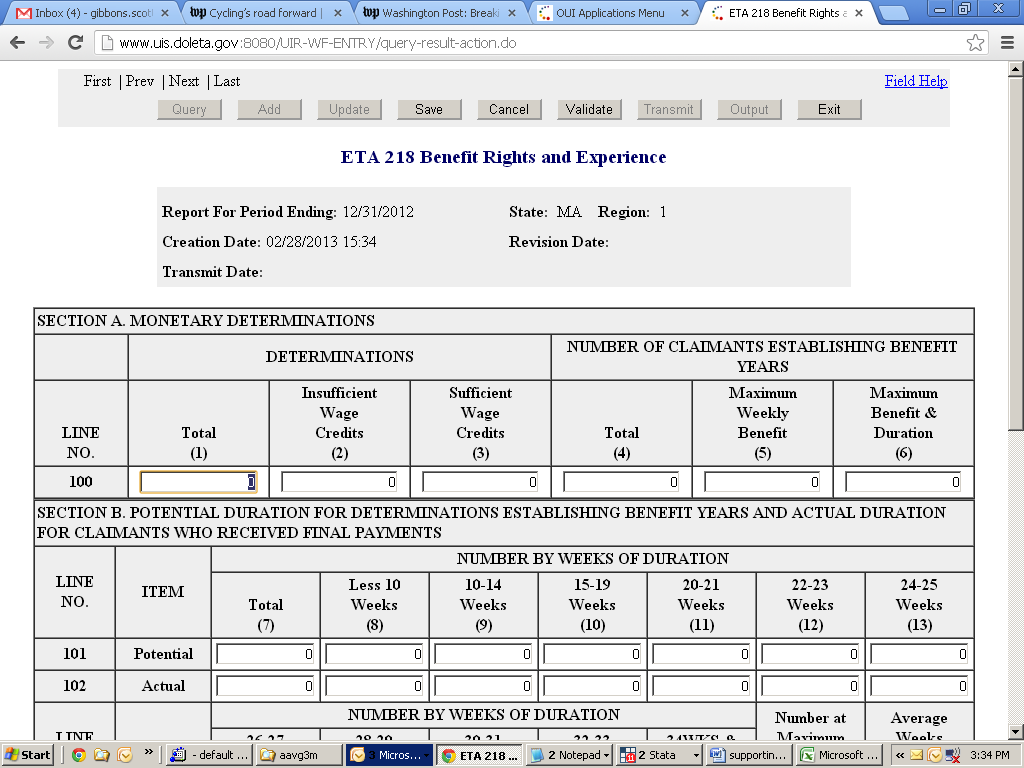
Task: Click the Exit button
Action: click(x=829, y=109)
